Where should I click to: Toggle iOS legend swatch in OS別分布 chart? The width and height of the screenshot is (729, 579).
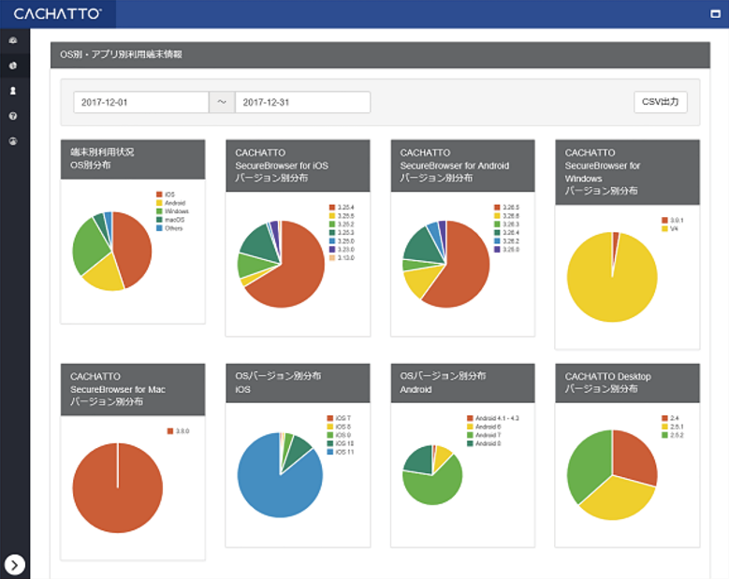click(158, 193)
